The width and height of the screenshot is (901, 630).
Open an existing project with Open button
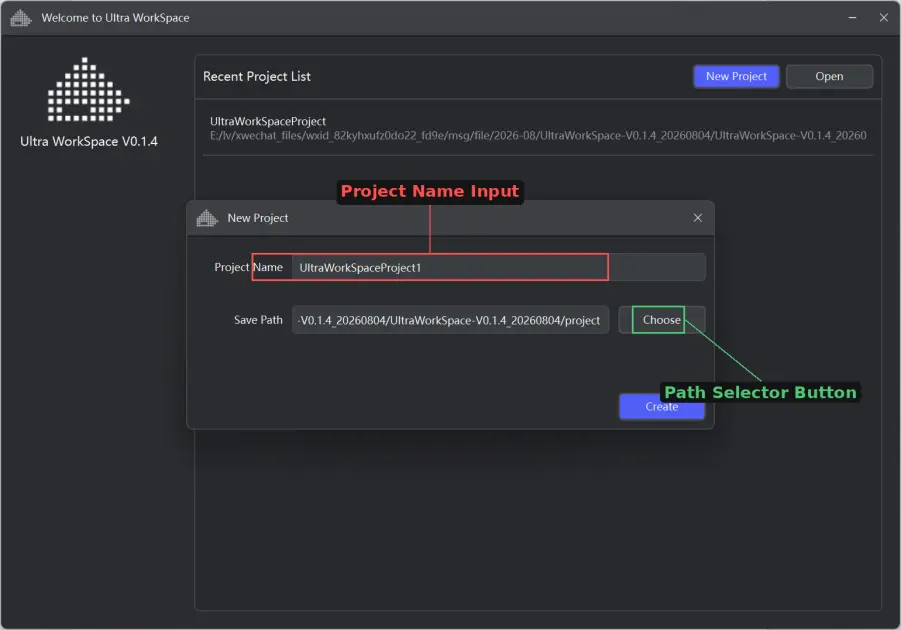[829, 76]
